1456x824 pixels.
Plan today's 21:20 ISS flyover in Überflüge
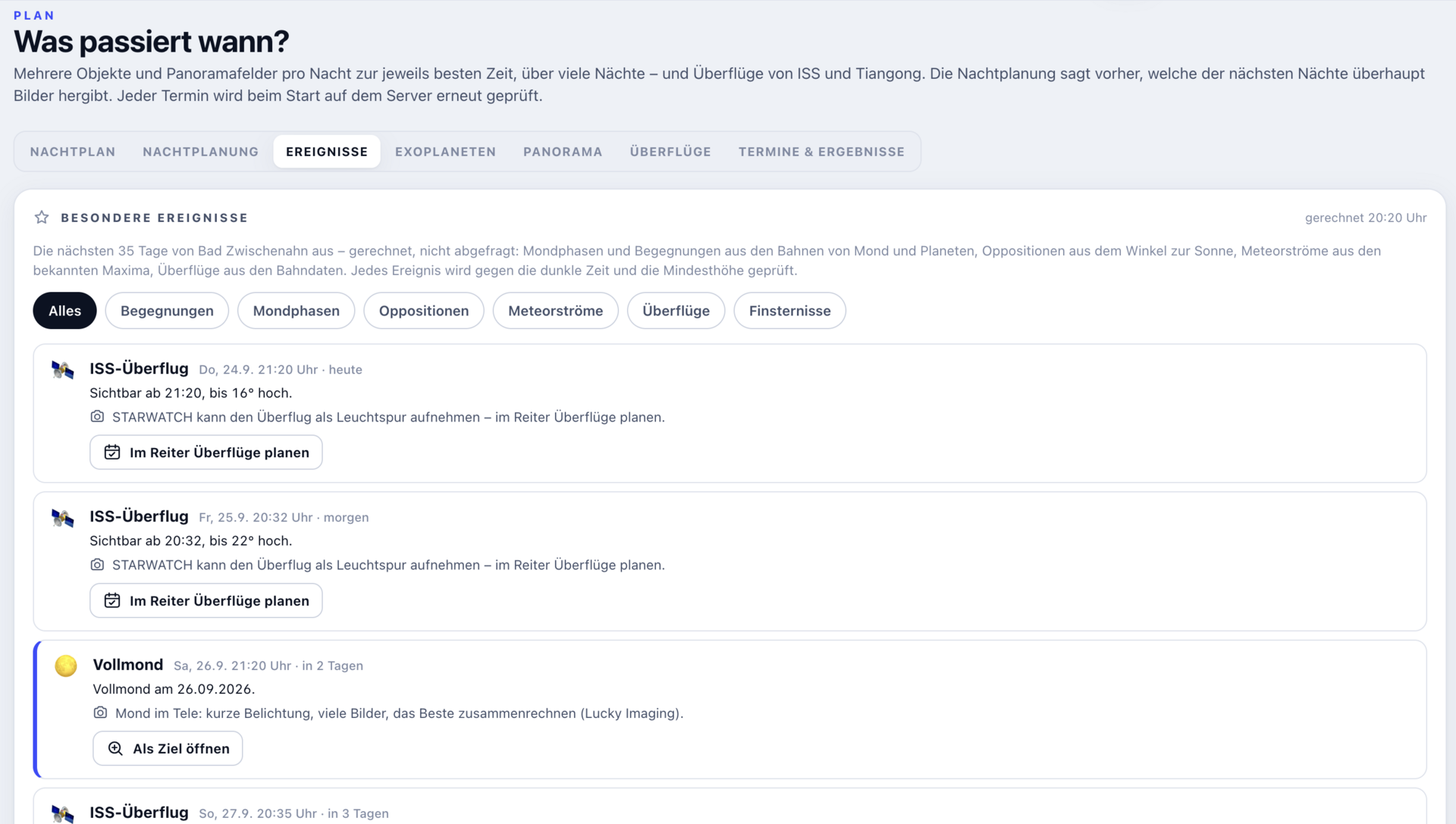click(x=206, y=453)
